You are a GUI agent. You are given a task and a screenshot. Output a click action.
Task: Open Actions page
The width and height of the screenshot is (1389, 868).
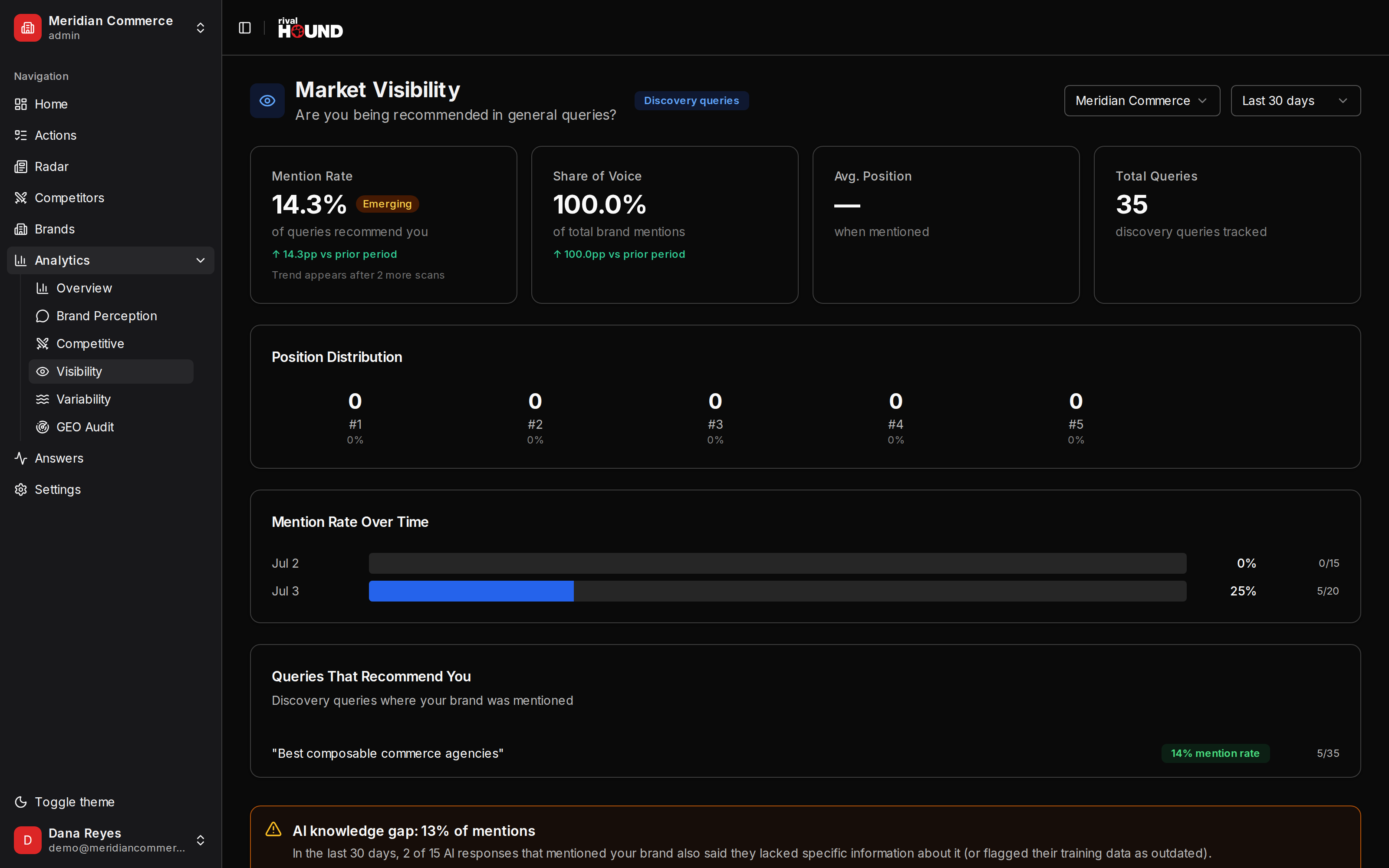tap(110, 135)
